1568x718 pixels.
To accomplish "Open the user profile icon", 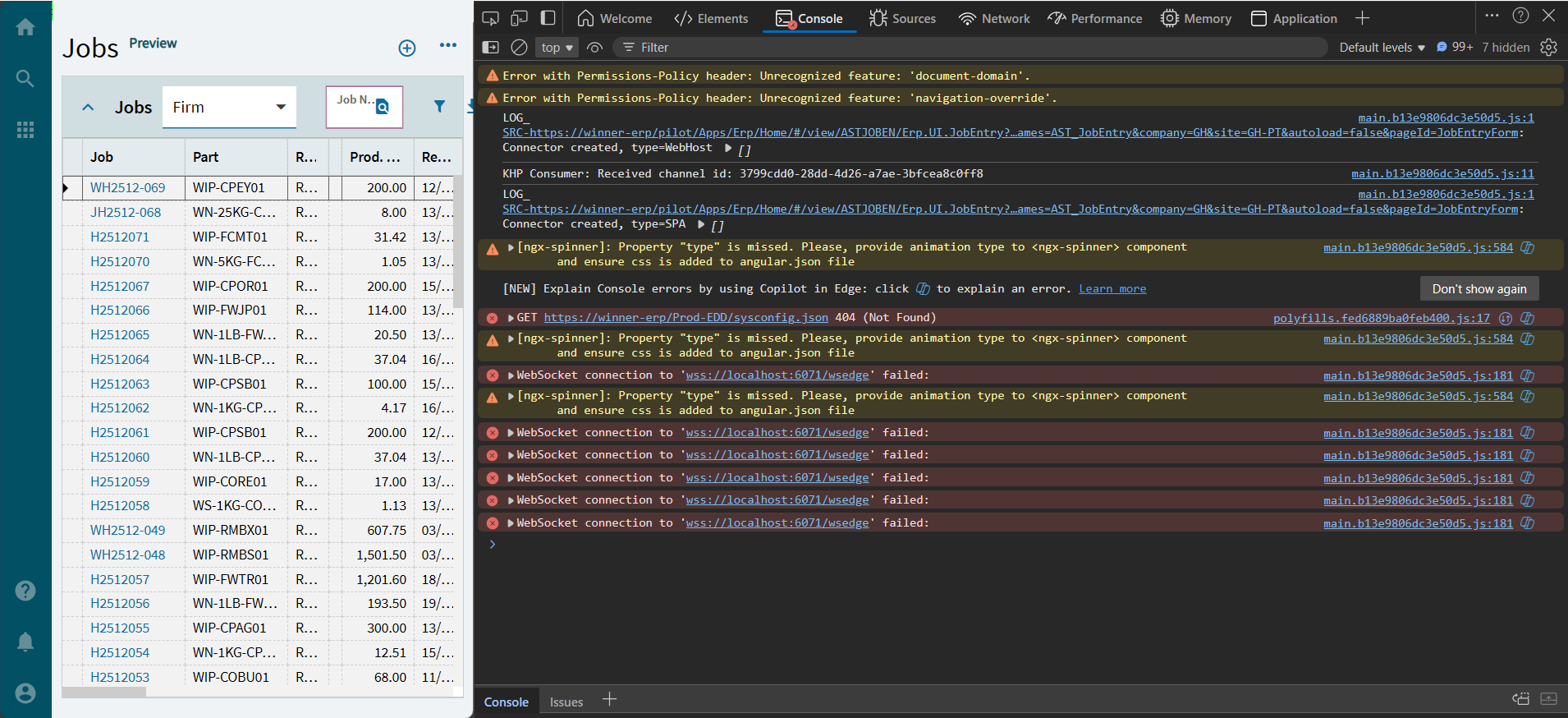I will [x=25, y=693].
